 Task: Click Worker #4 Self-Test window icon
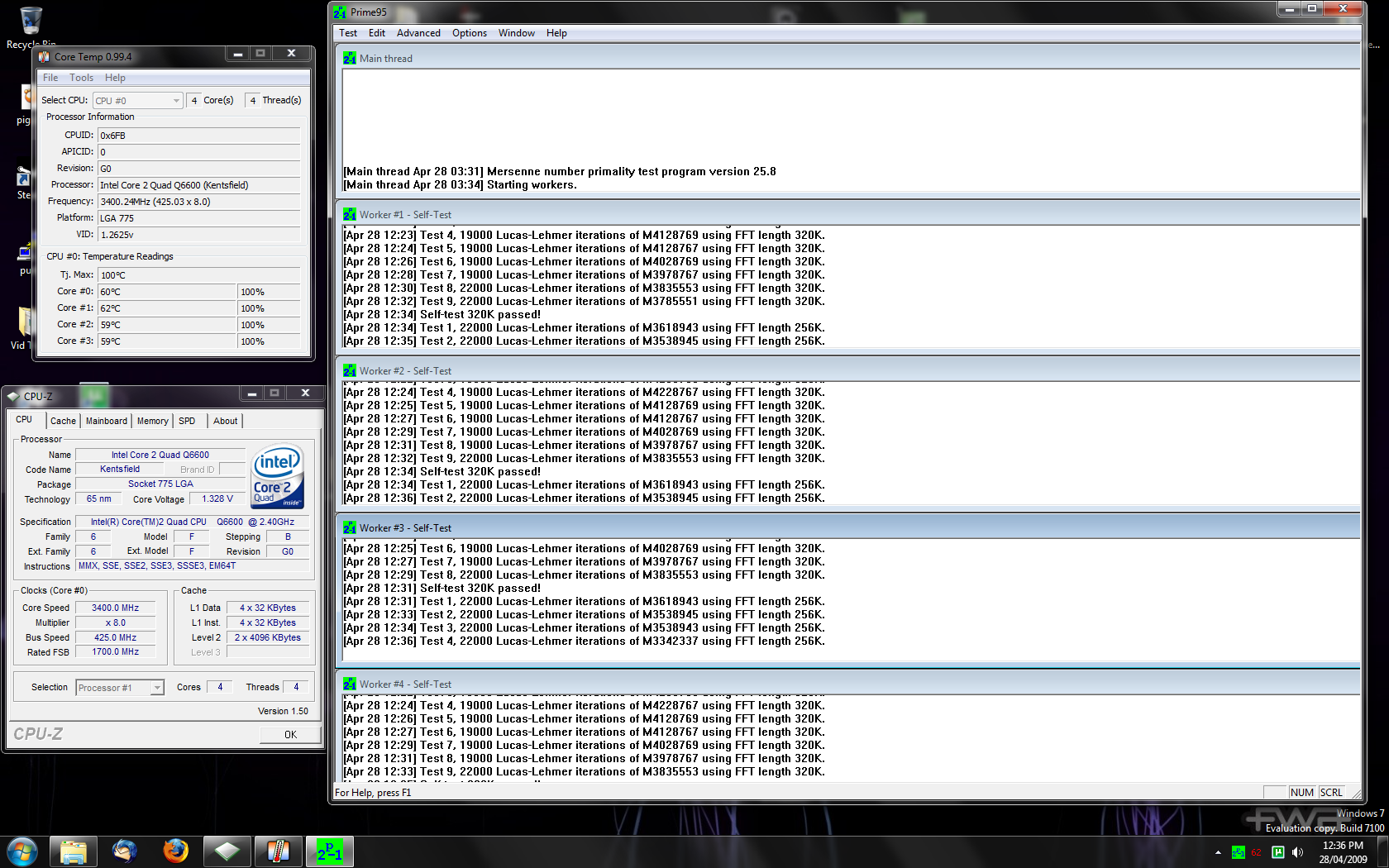350,684
